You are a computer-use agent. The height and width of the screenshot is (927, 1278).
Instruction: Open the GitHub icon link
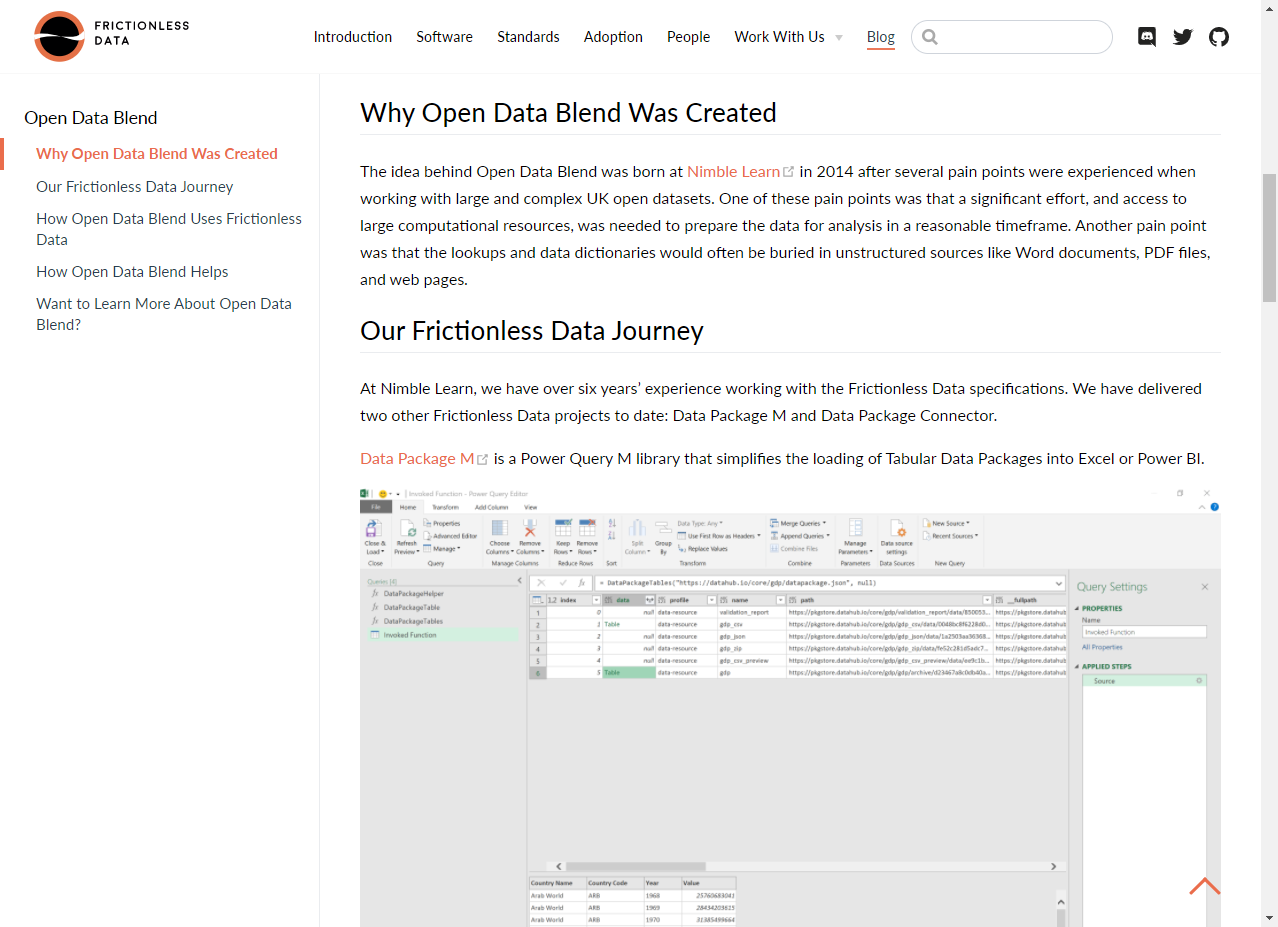[x=1219, y=37]
